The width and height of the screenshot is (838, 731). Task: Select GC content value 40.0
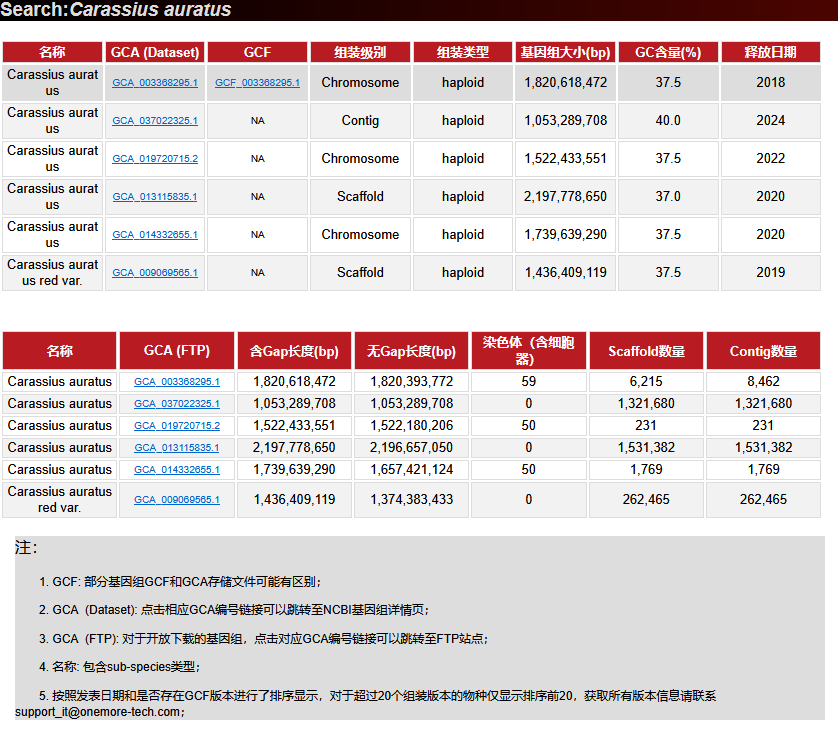(x=668, y=121)
